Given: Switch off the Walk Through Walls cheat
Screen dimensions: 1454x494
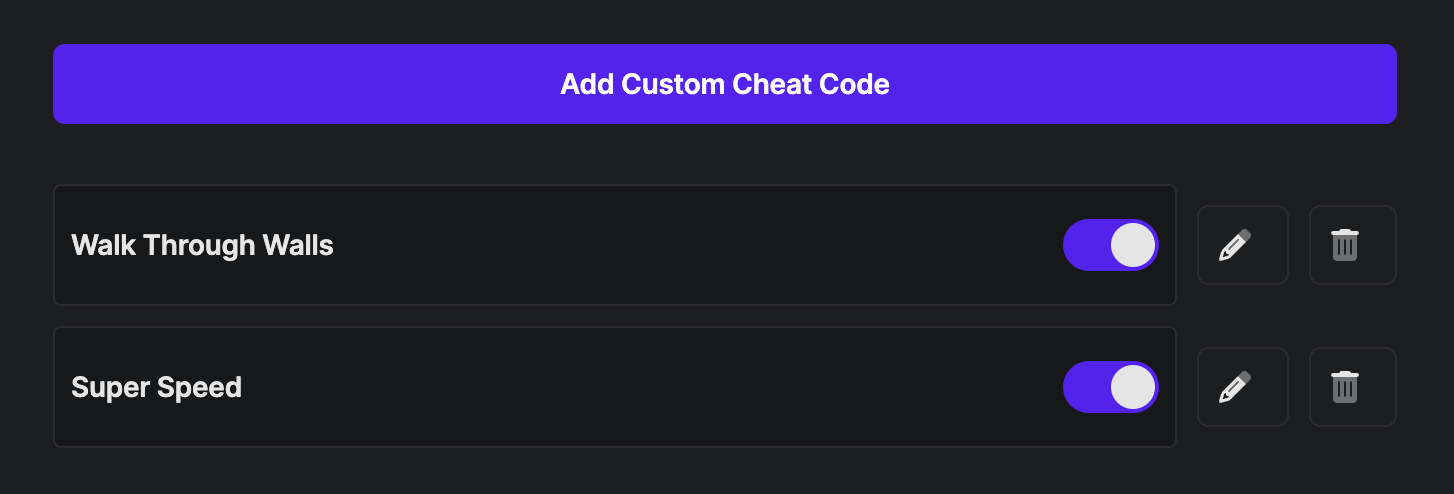Looking at the screenshot, I should point(1110,245).
